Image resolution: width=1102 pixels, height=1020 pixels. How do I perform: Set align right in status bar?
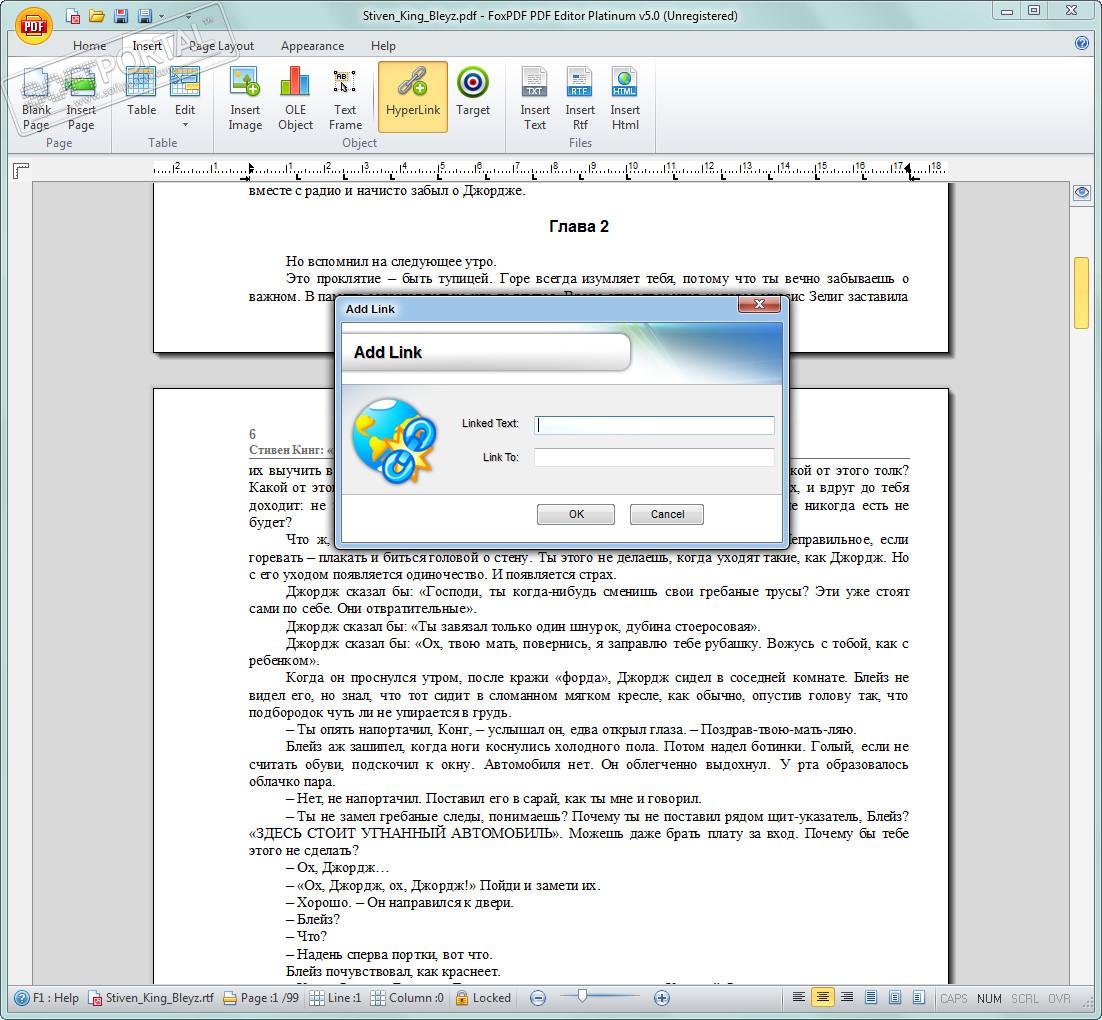pyautogui.click(x=847, y=998)
